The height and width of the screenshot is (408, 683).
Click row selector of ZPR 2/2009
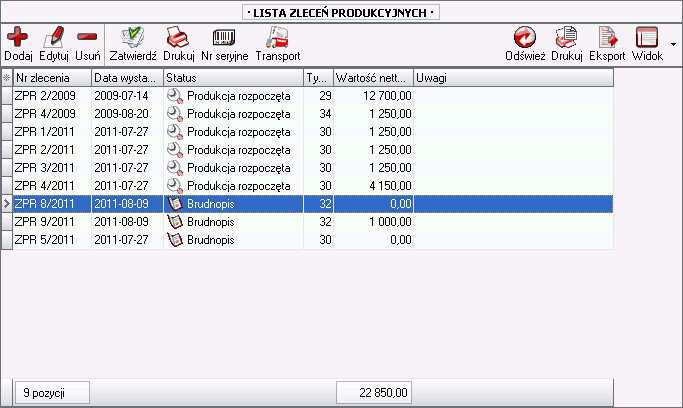tap(7, 96)
